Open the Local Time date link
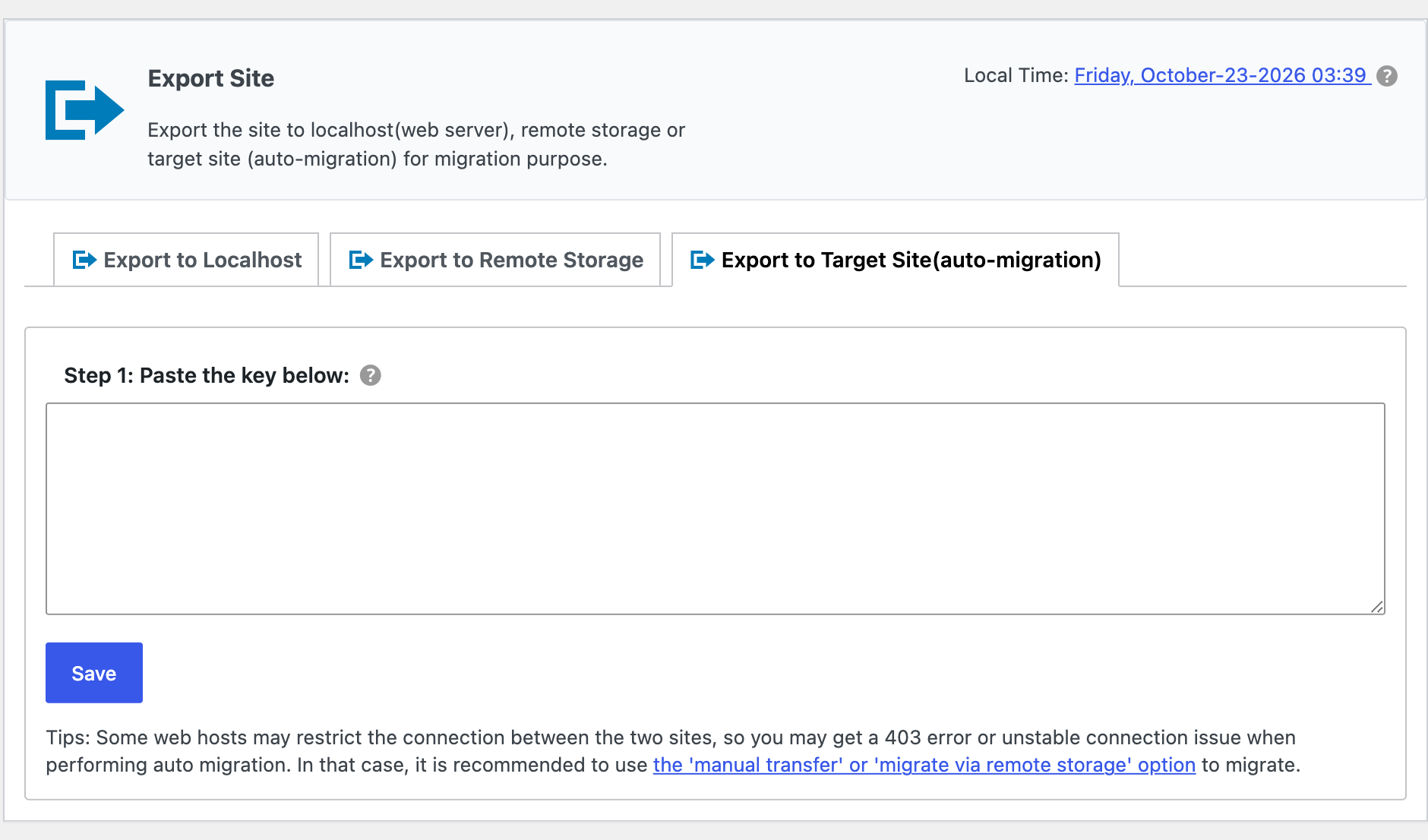 pyautogui.click(x=1222, y=75)
